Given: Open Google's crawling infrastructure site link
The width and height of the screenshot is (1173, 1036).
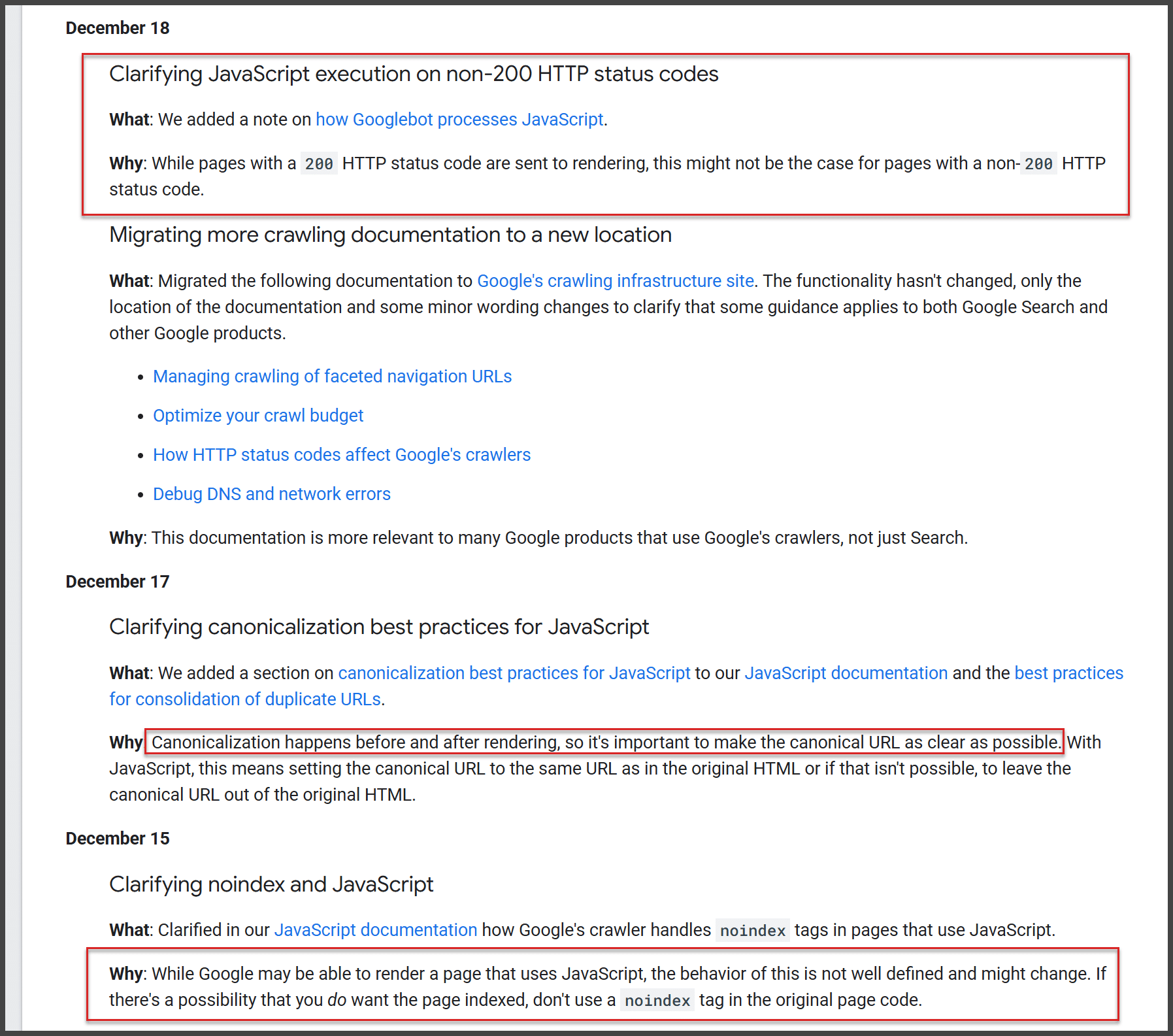Looking at the screenshot, I should [616, 281].
